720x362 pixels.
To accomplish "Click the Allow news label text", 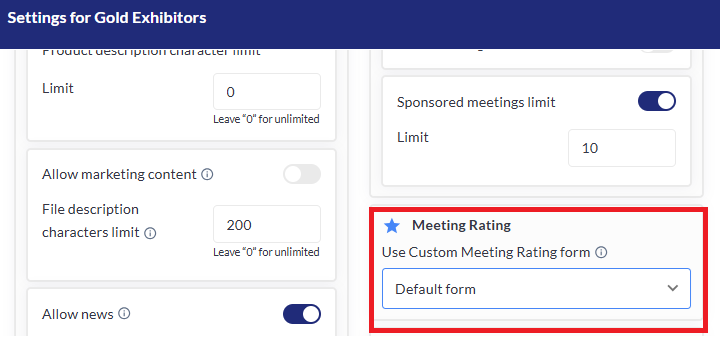I will tap(78, 314).
